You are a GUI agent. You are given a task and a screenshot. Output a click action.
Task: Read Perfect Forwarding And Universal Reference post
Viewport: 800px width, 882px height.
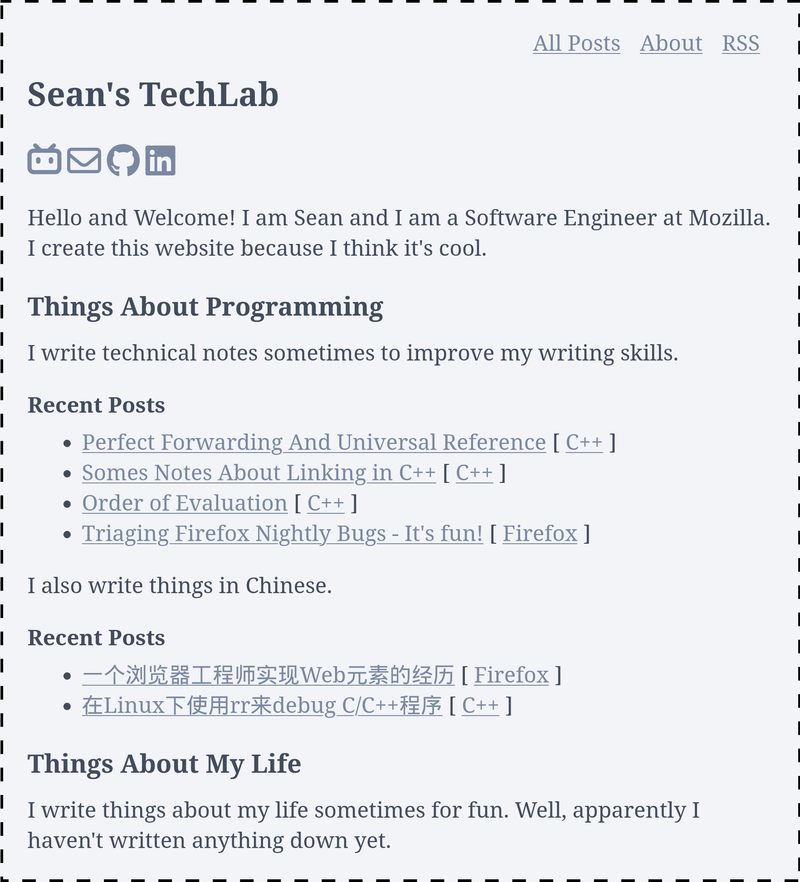coord(314,442)
